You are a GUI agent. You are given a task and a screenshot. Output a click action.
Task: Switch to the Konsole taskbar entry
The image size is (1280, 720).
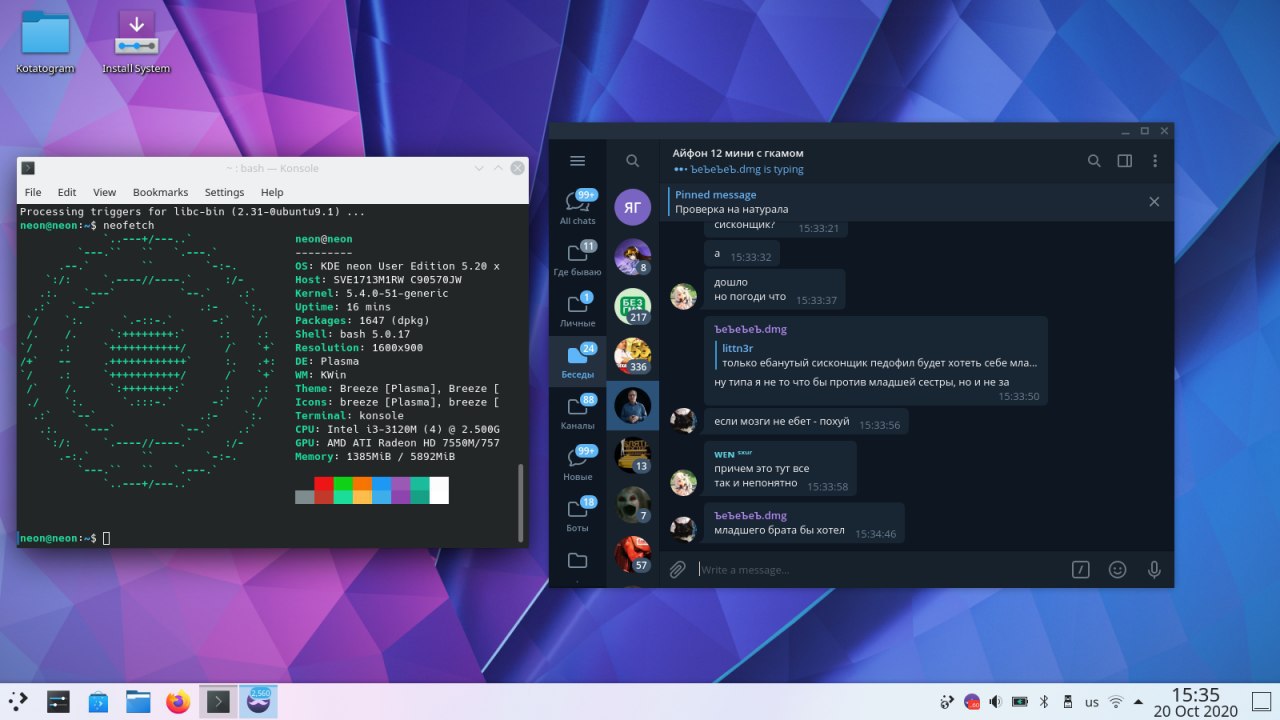tap(218, 702)
